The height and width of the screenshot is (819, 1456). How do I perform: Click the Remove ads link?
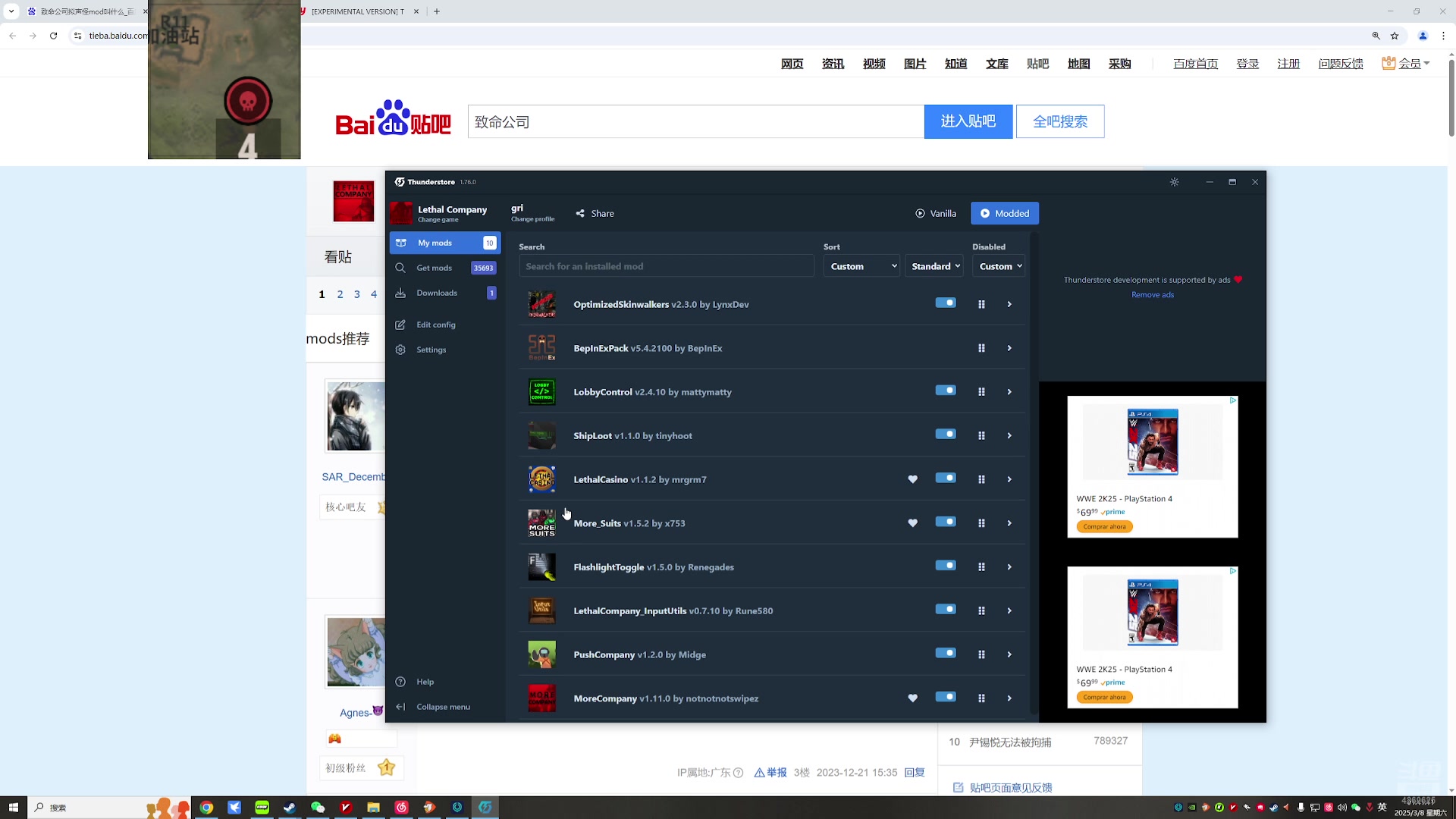(x=1153, y=295)
